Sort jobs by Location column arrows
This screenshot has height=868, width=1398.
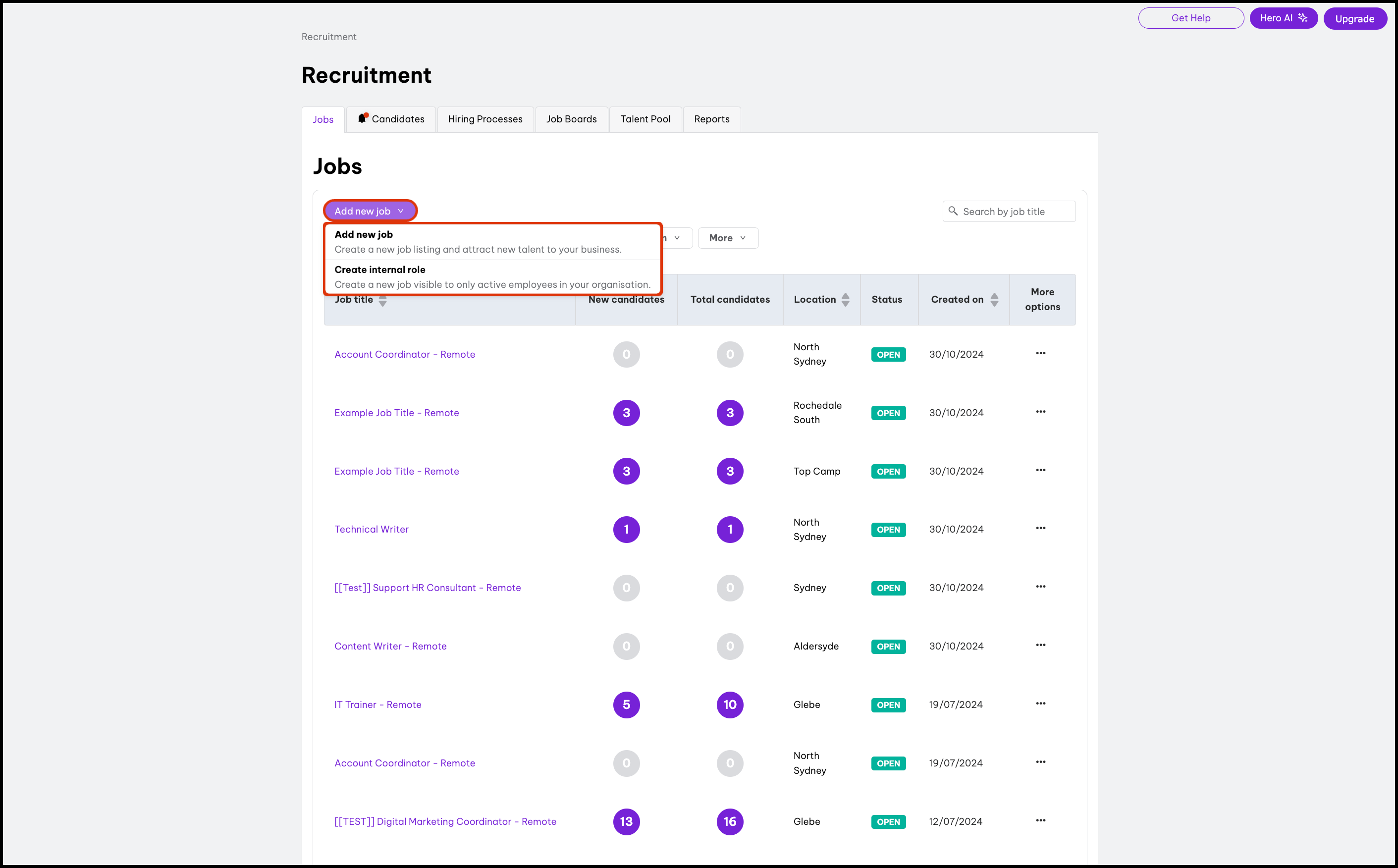click(x=845, y=300)
